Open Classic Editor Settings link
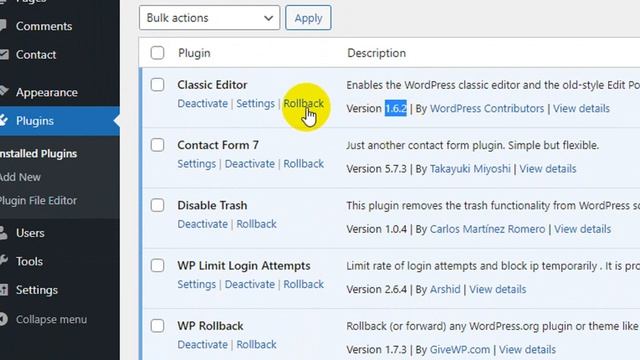The image size is (640, 360). [256, 104]
